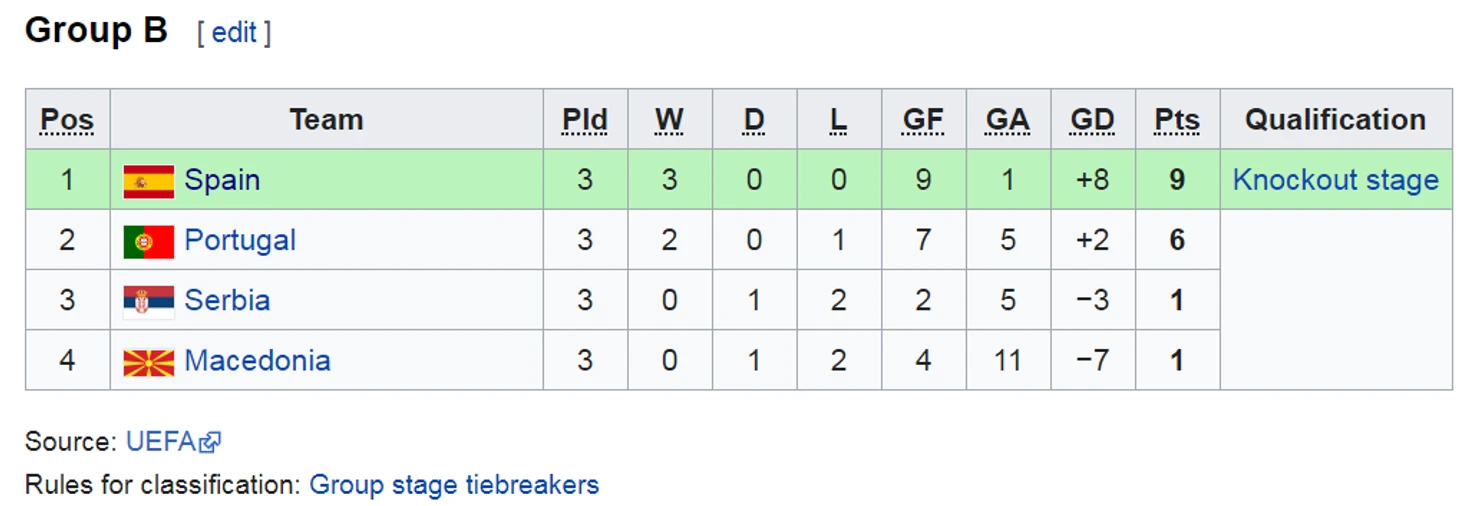Open the Spain team link
The image size is (1460, 506).
click(x=222, y=180)
